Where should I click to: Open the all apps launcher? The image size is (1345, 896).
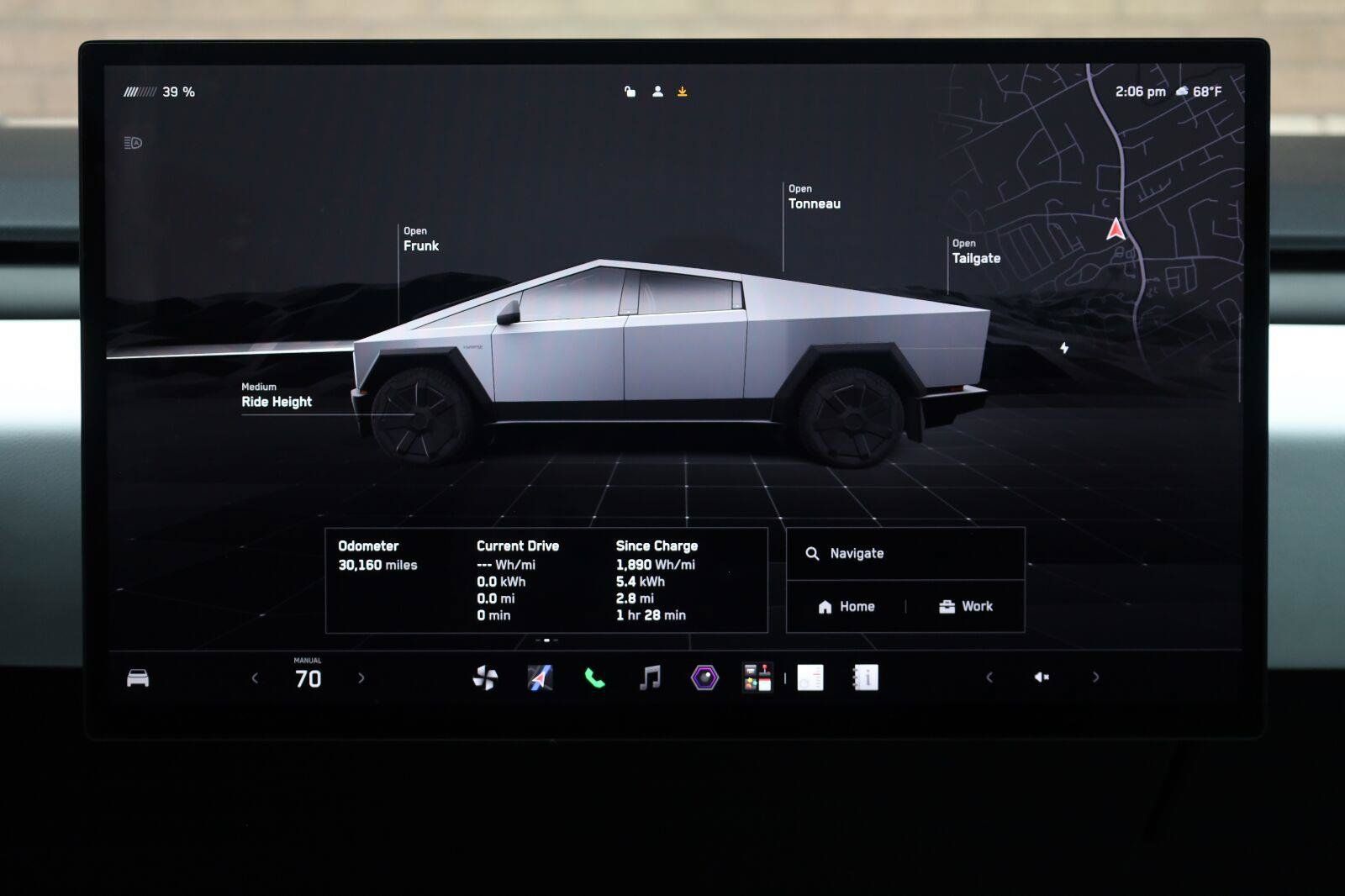tap(757, 677)
